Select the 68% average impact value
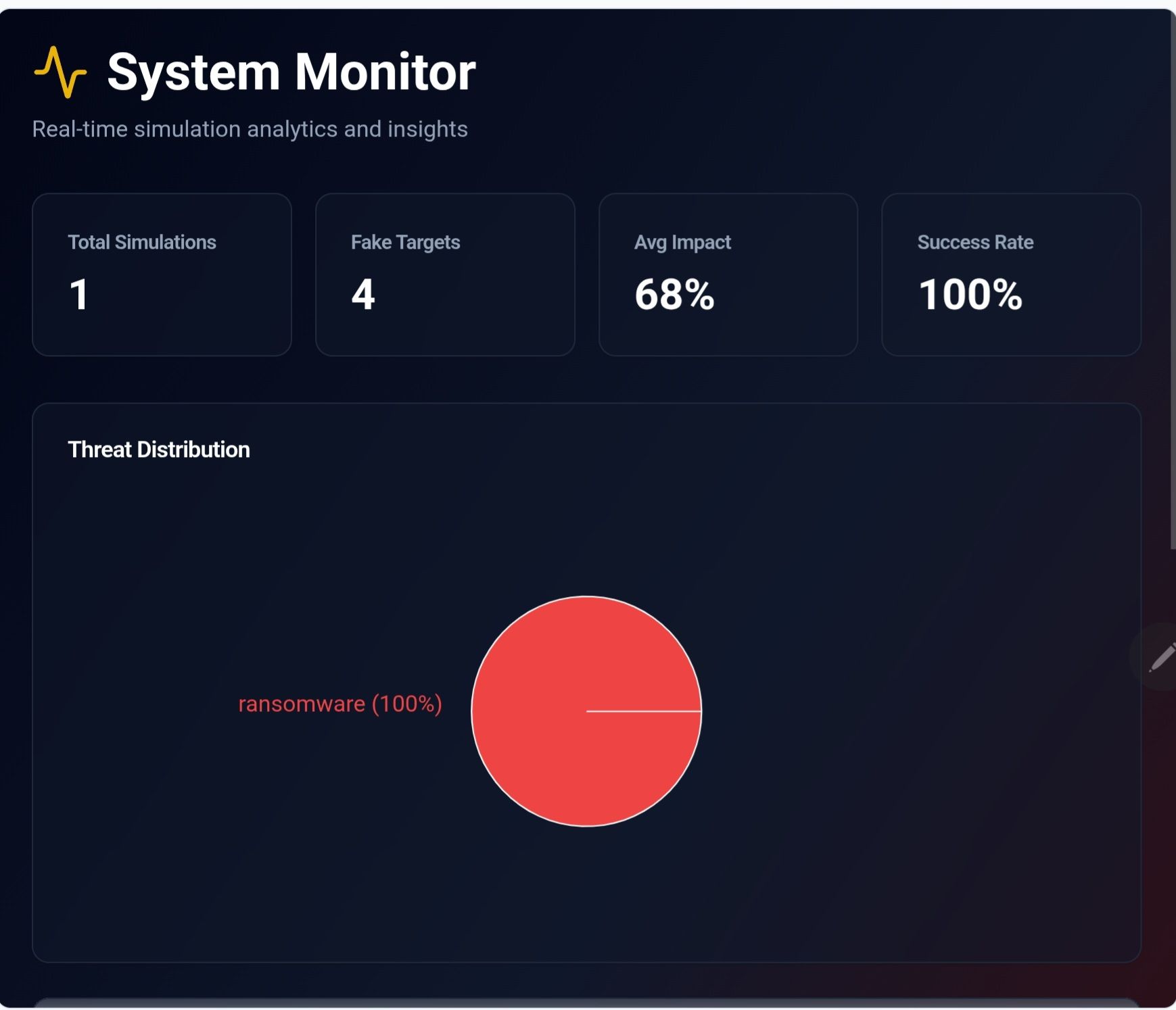The image size is (1176, 1010). tap(674, 295)
